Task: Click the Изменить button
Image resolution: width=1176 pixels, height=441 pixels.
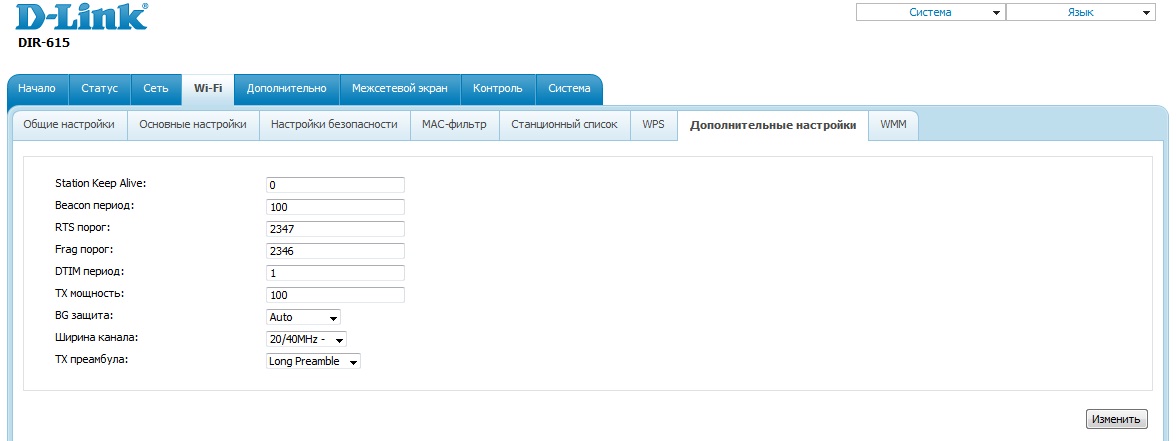Action: pyautogui.click(x=1116, y=419)
